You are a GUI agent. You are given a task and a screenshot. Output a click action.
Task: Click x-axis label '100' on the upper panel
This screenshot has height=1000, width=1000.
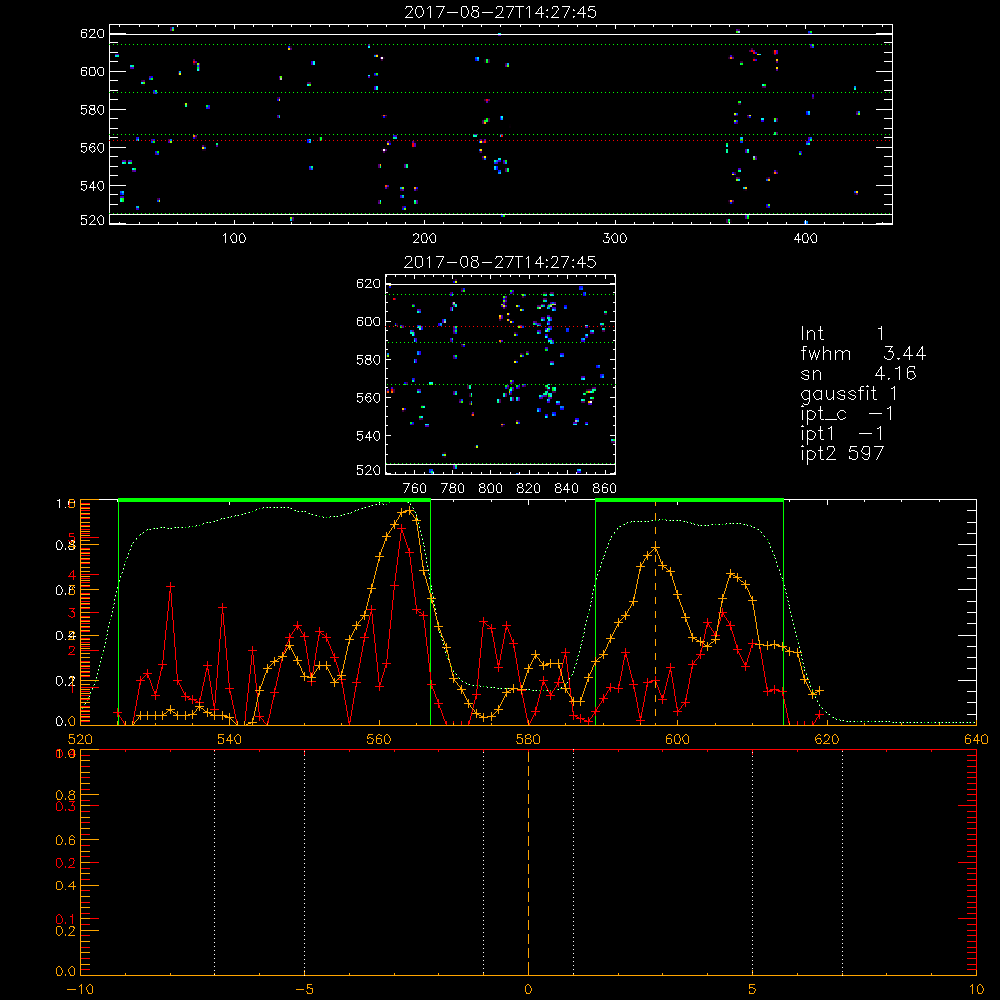point(234,238)
